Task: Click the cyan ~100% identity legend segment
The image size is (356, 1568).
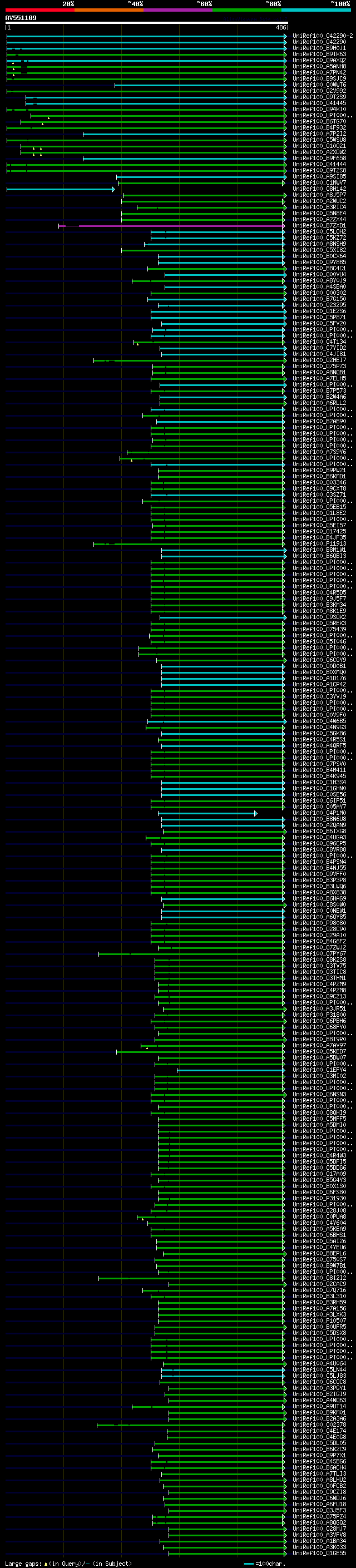Action: point(316,10)
